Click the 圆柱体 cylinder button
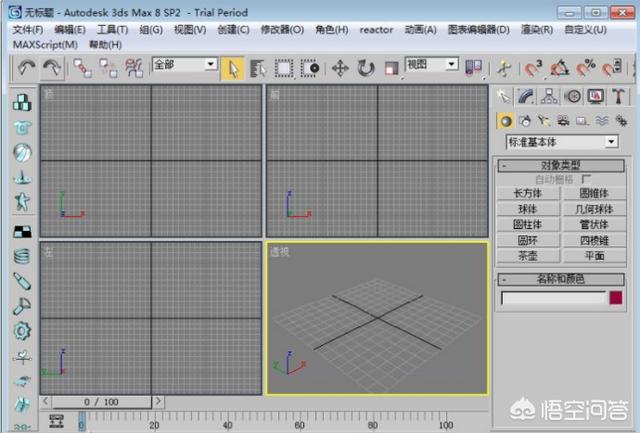 (x=528, y=224)
